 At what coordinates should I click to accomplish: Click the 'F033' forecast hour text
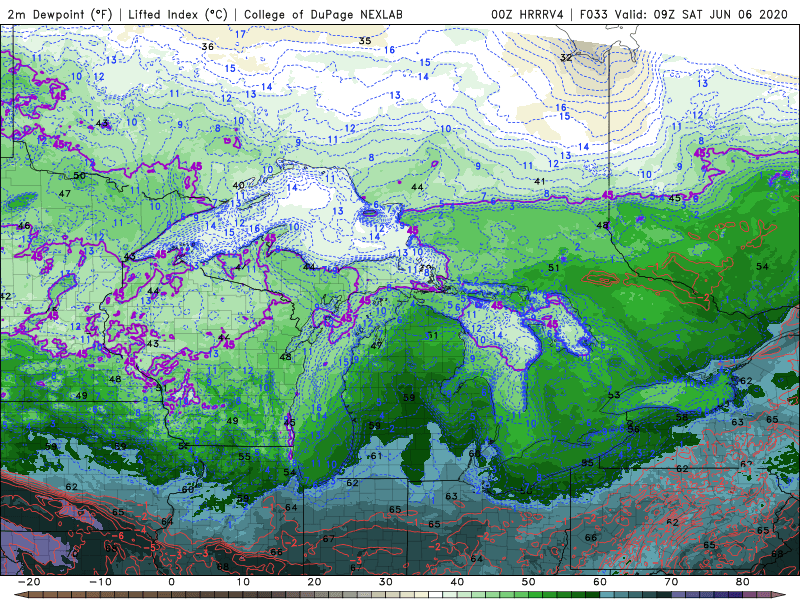click(x=594, y=14)
